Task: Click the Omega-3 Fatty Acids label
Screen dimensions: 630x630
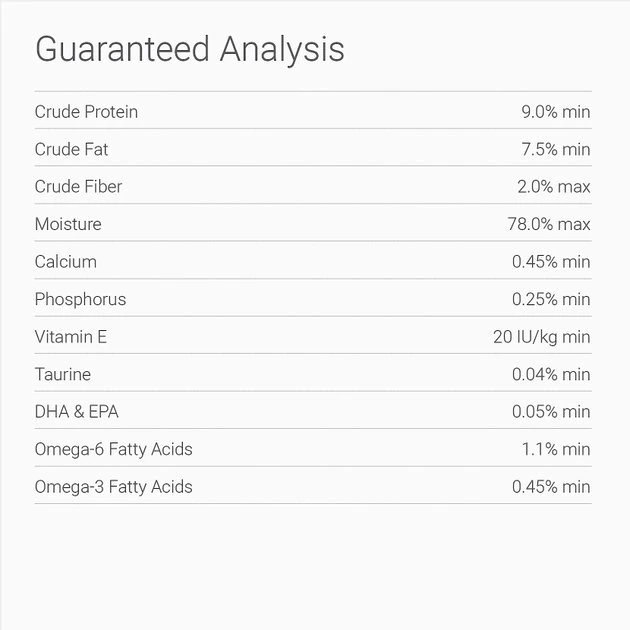Action: 113,487
